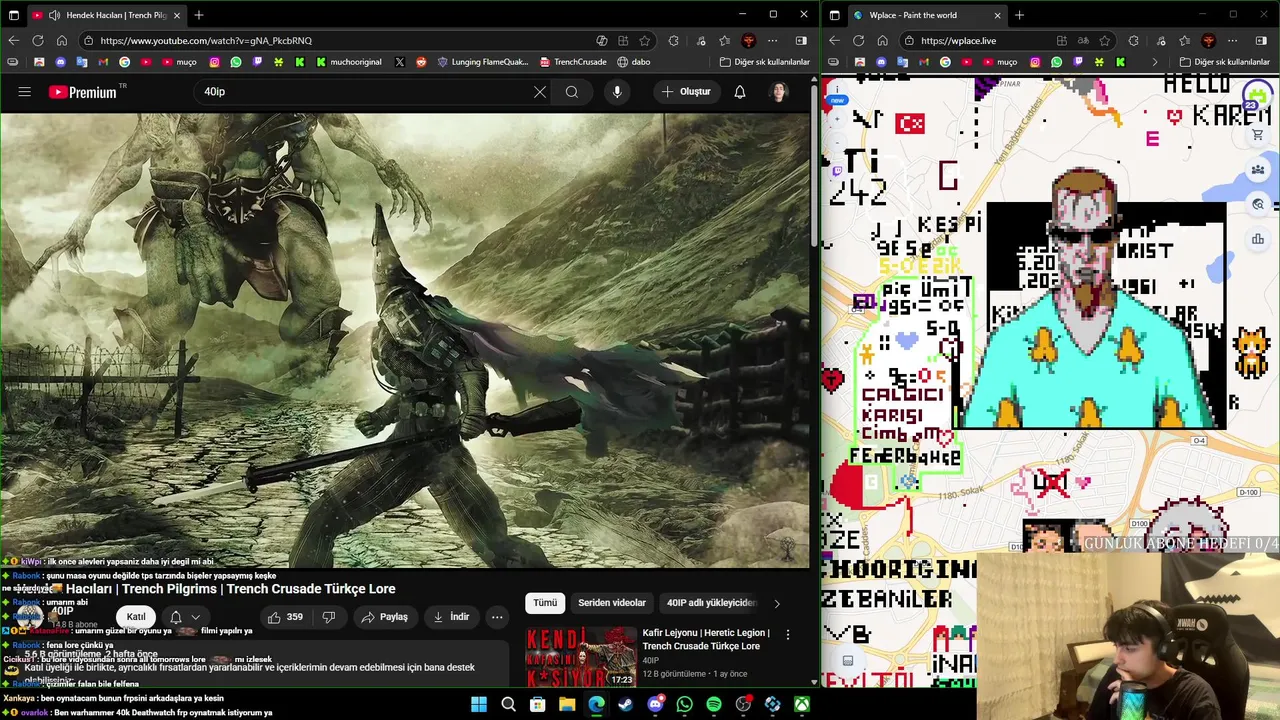Switch to the Hendek Hacıları browser tab

point(105,15)
